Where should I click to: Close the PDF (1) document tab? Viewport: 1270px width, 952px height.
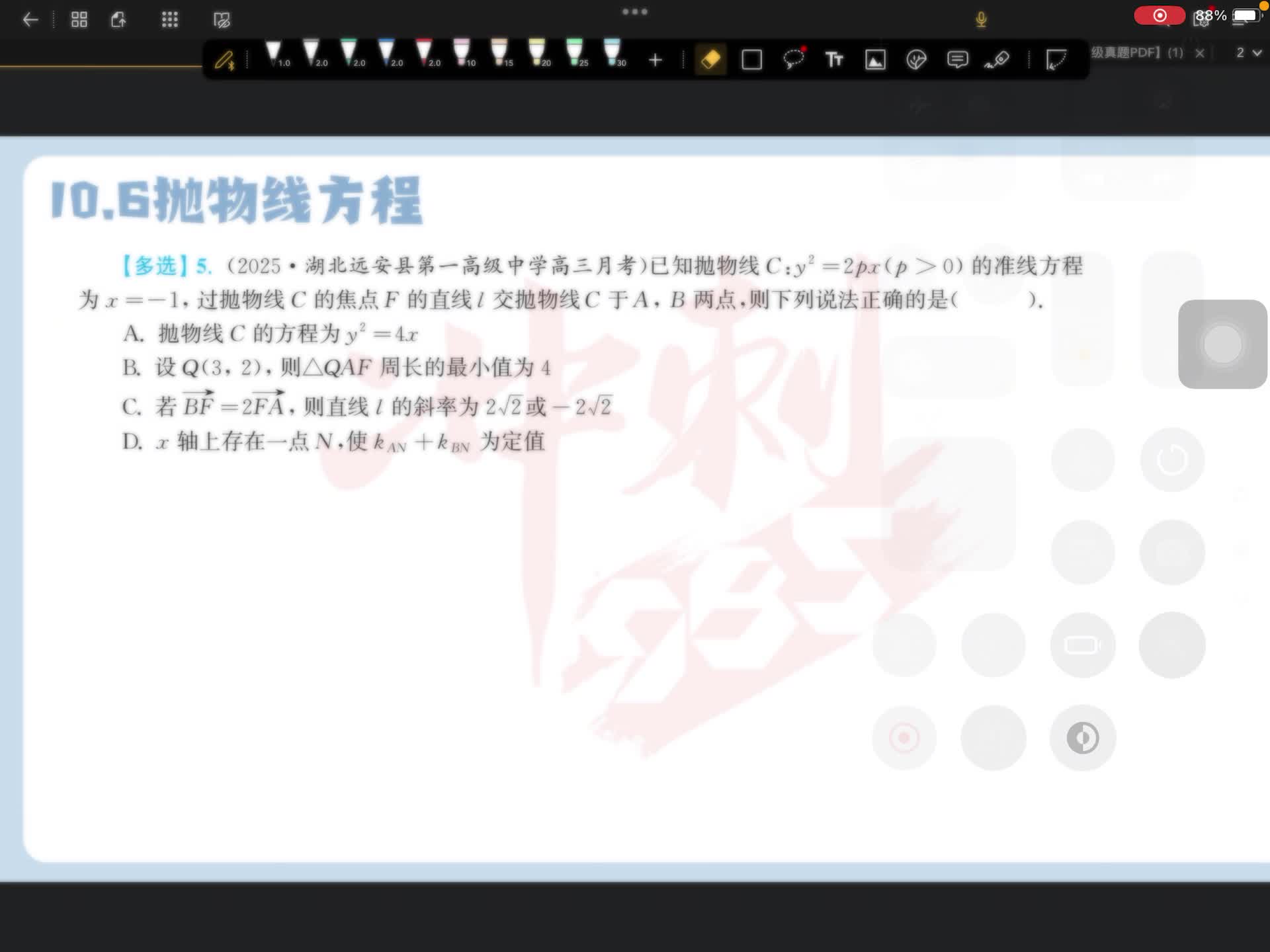pos(1200,53)
